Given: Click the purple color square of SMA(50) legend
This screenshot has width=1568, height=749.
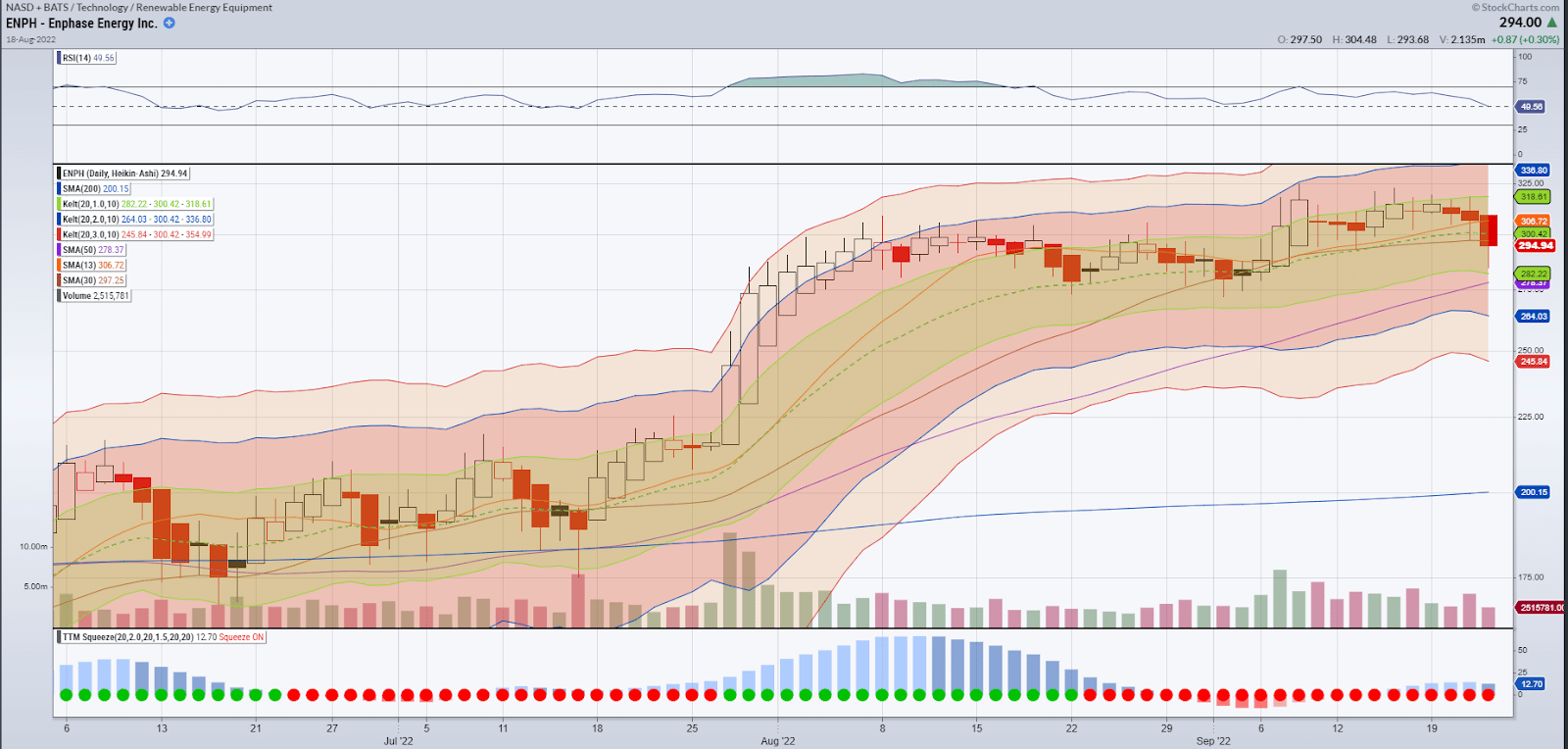Looking at the screenshot, I should click(59, 250).
